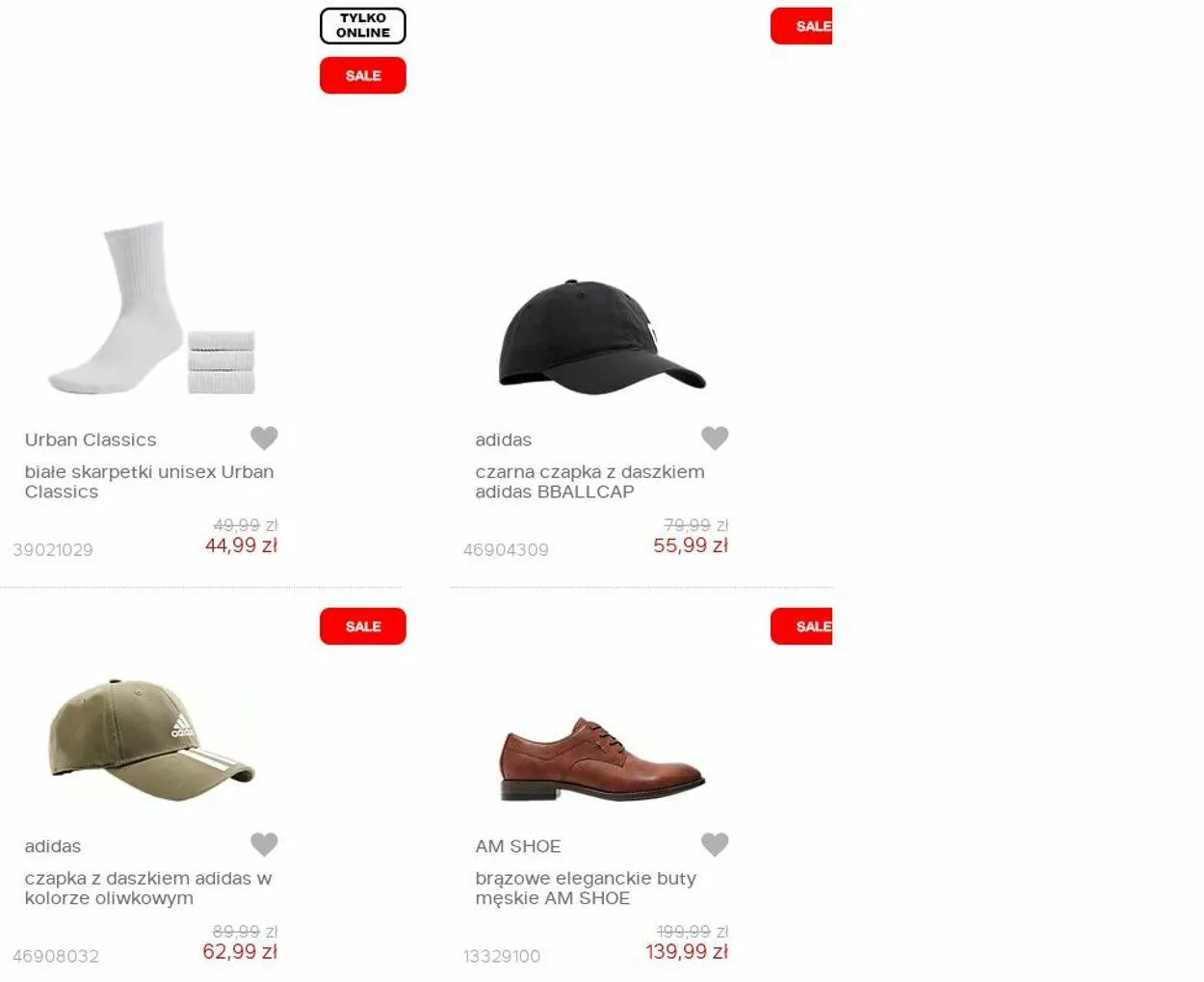Screen dimensions: 1204x982
Task: Open białe skarpetki unisex Urban Classics link
Action: point(149,482)
